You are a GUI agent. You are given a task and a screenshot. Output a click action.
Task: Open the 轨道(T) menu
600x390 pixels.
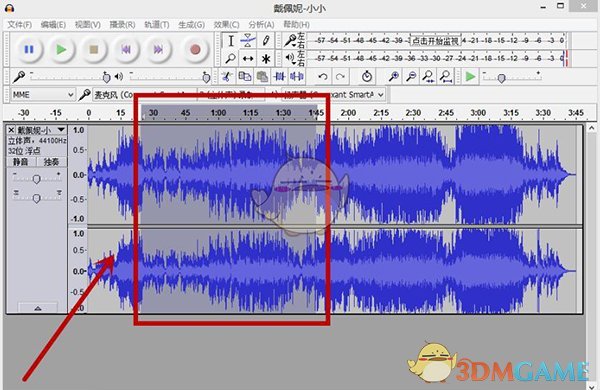click(x=157, y=24)
